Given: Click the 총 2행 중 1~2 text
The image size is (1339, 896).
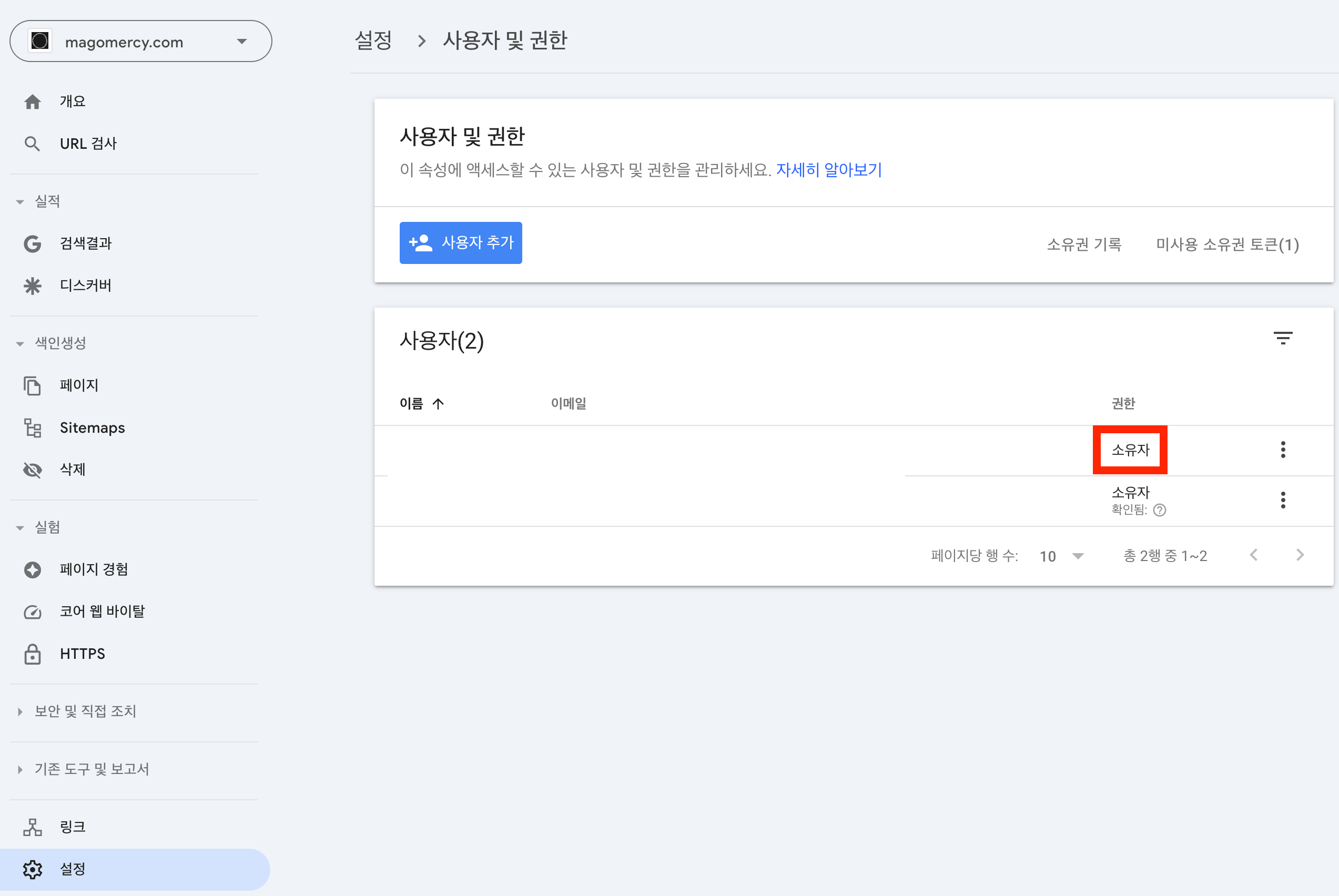Looking at the screenshot, I should tap(1165, 555).
